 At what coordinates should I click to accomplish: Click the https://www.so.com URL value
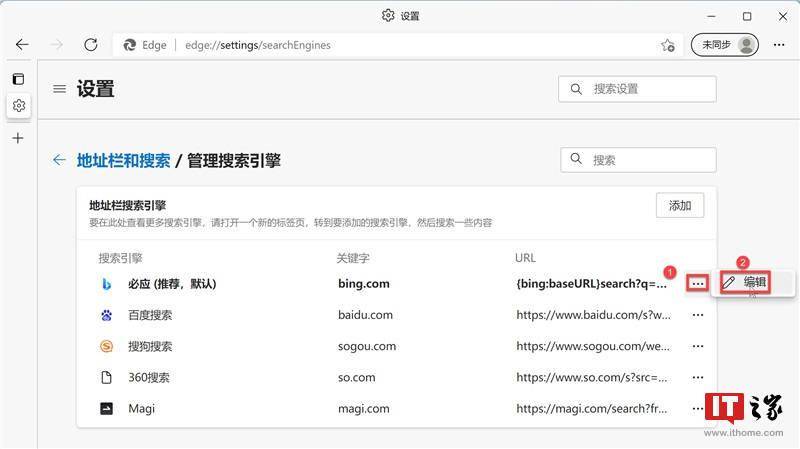(591, 378)
